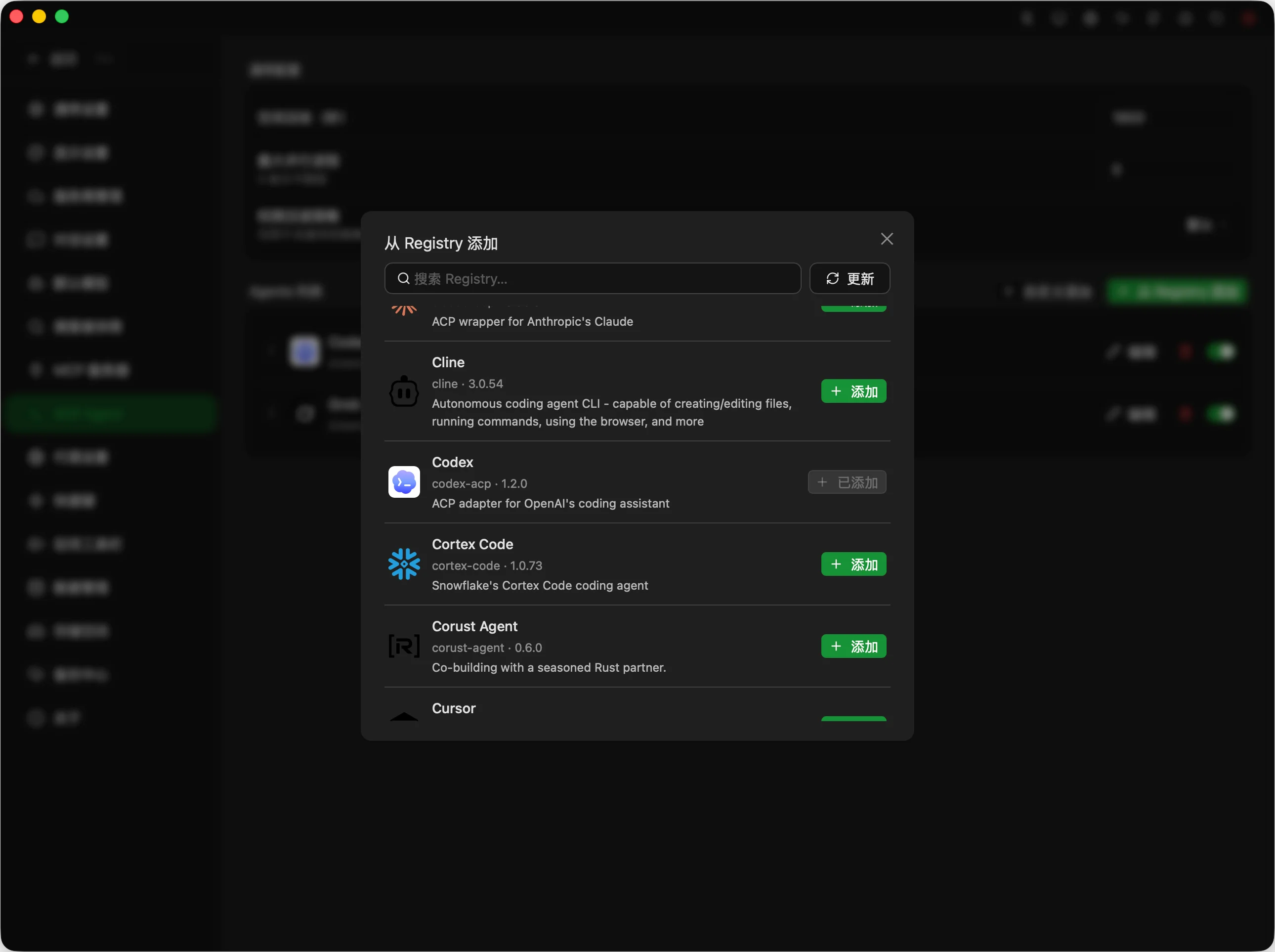The image size is (1275, 952).
Task: Focus the 搜索 Registry search field
Action: 592,279
